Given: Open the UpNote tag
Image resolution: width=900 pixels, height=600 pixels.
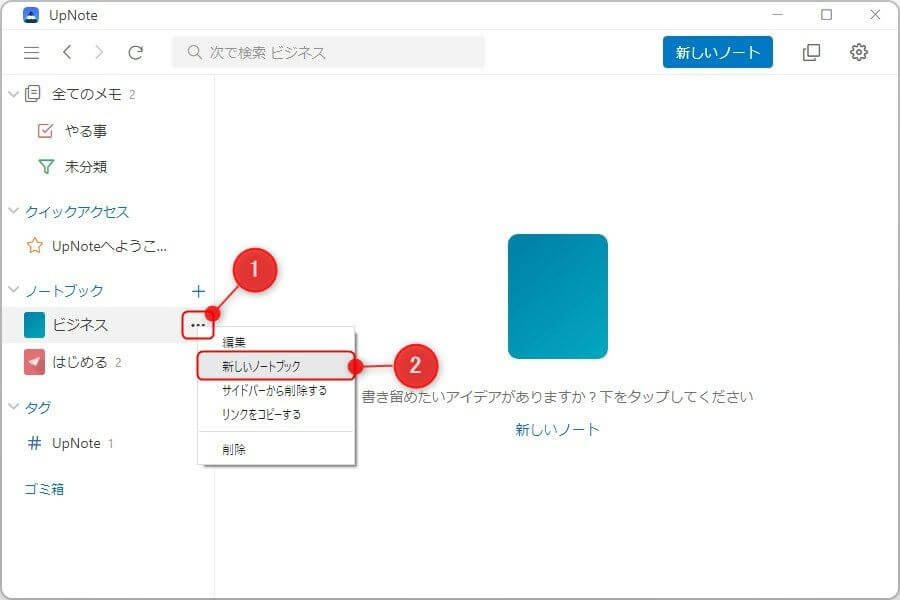Looking at the screenshot, I should coord(70,443).
